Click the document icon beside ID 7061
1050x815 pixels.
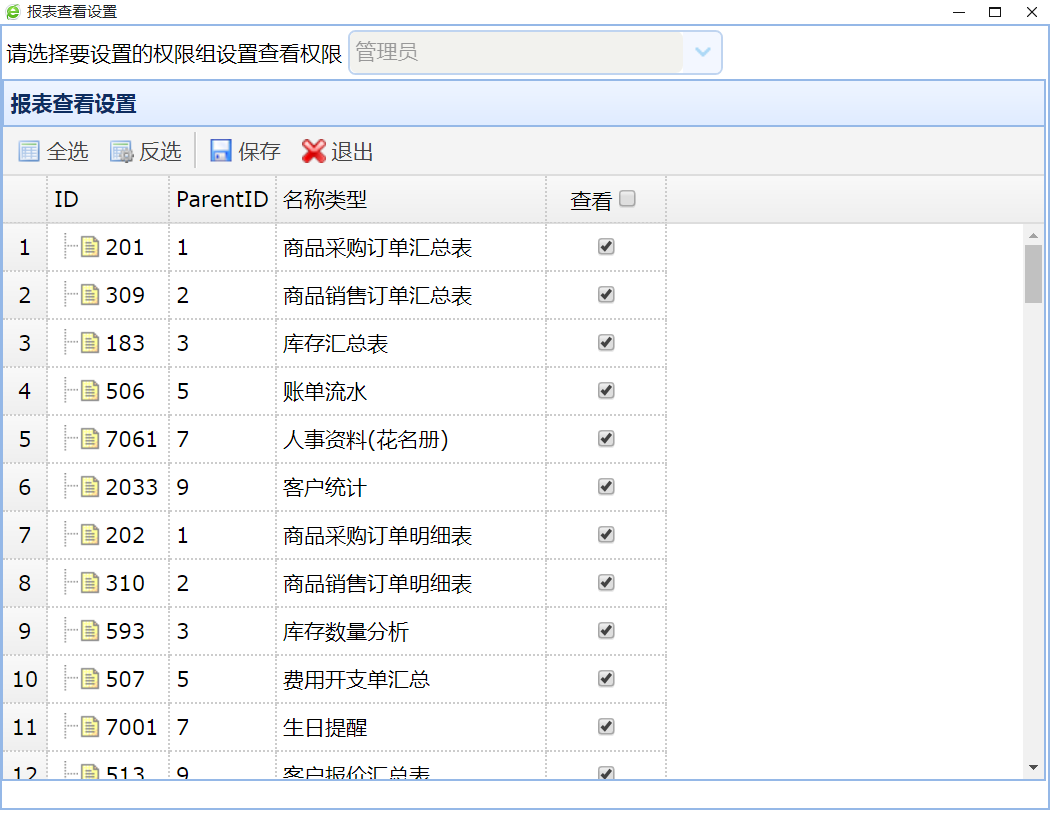(91, 439)
